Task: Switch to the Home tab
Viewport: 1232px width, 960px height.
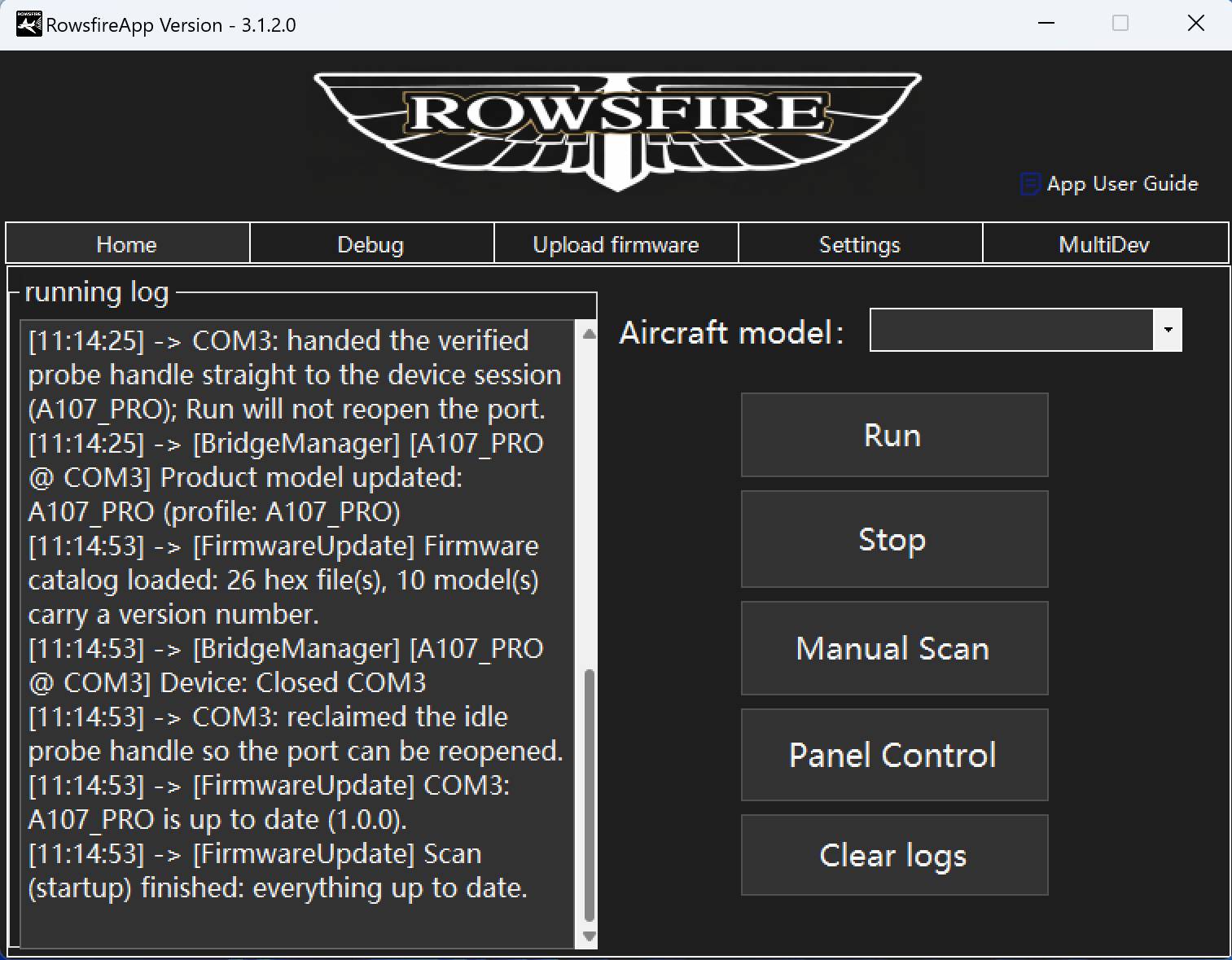Action: click(x=127, y=244)
